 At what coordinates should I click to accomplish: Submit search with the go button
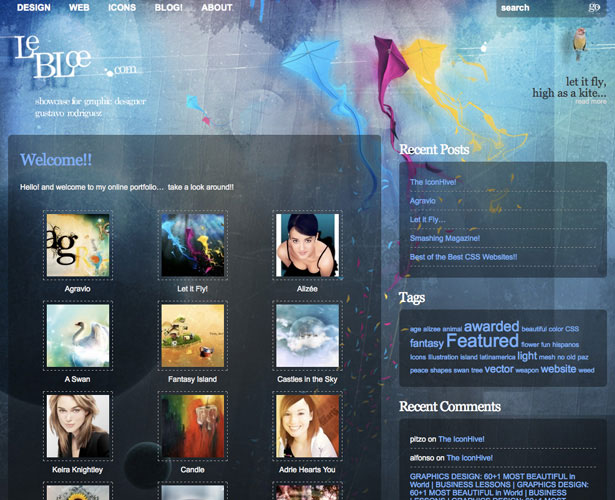click(x=594, y=7)
